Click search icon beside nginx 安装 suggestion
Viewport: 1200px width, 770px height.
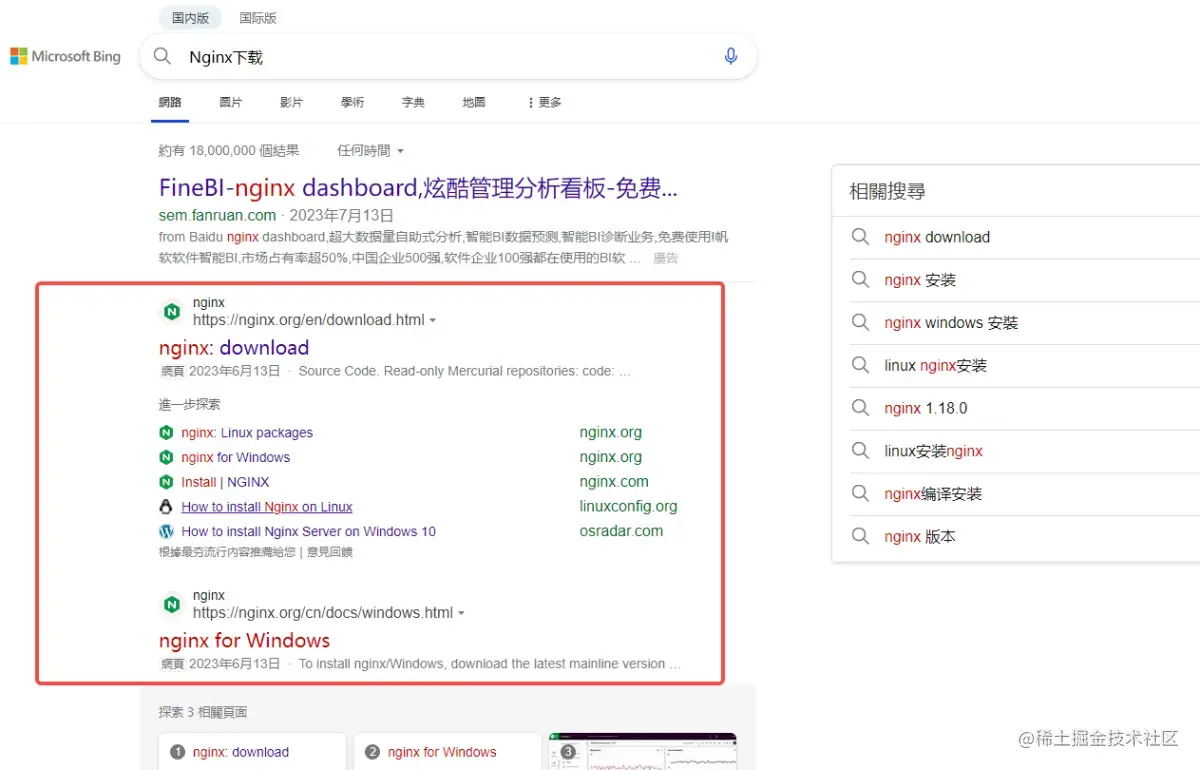(x=860, y=280)
